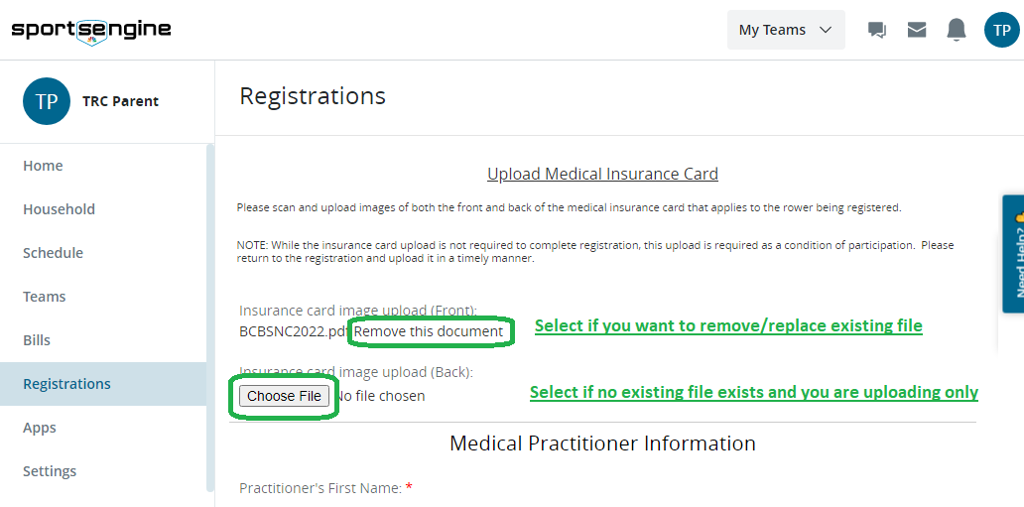This screenshot has height=507, width=1024.
Task: Open the chat messages icon
Action: click(x=877, y=30)
